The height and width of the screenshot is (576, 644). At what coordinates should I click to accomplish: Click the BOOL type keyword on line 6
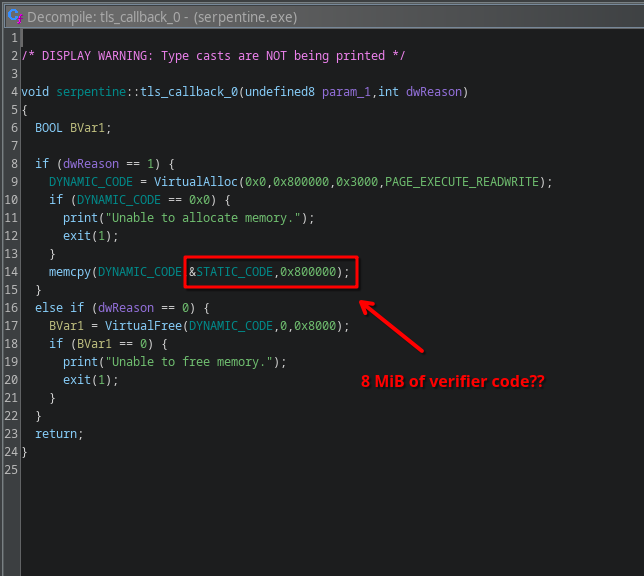[49, 128]
